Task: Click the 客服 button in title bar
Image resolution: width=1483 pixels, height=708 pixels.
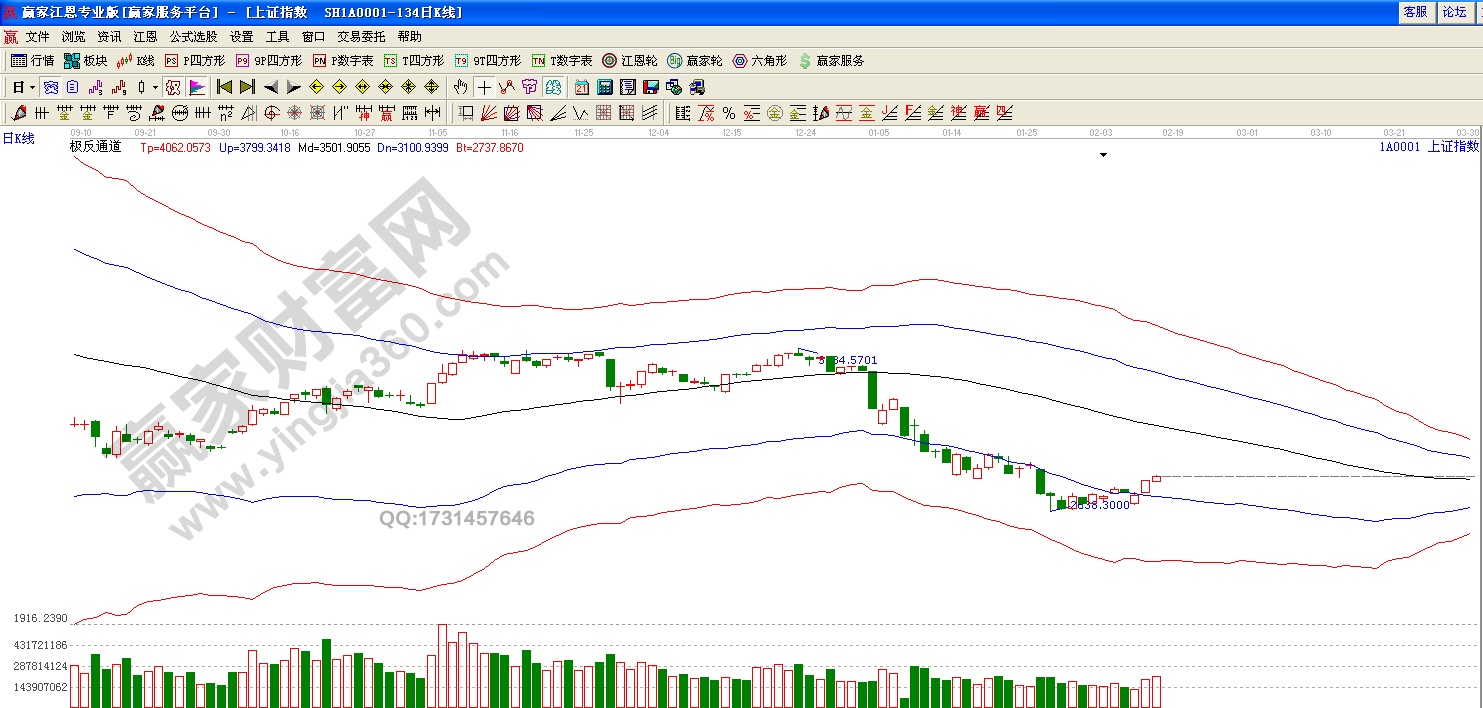Action: click(1415, 12)
